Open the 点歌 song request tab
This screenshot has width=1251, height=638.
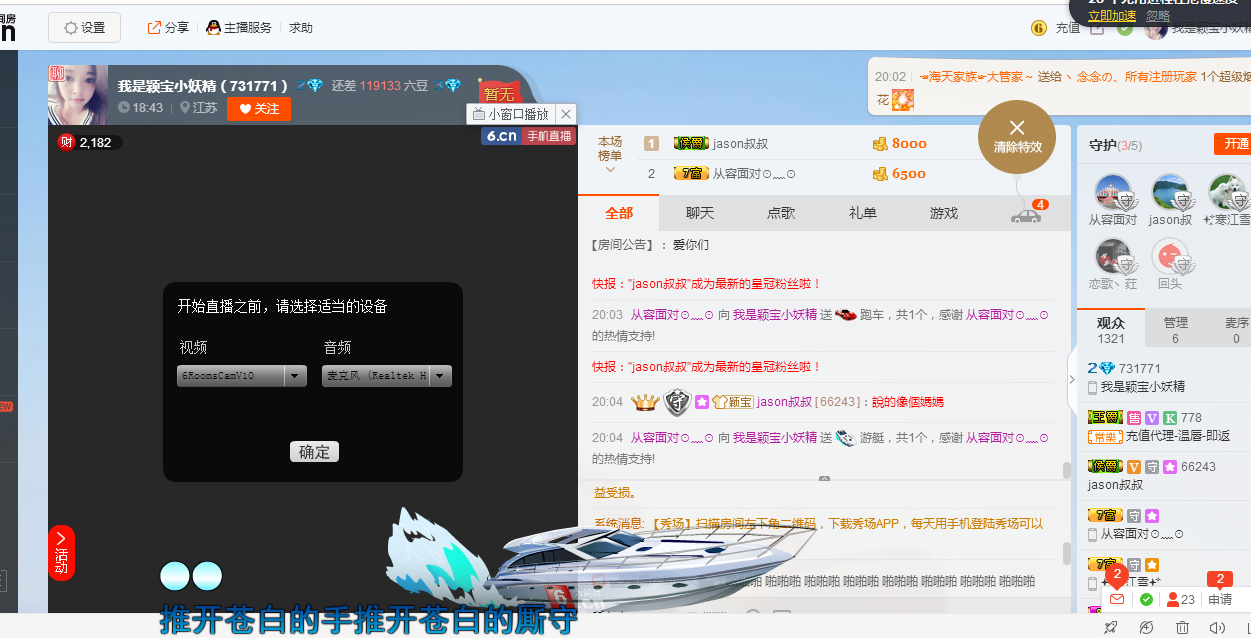[781, 213]
